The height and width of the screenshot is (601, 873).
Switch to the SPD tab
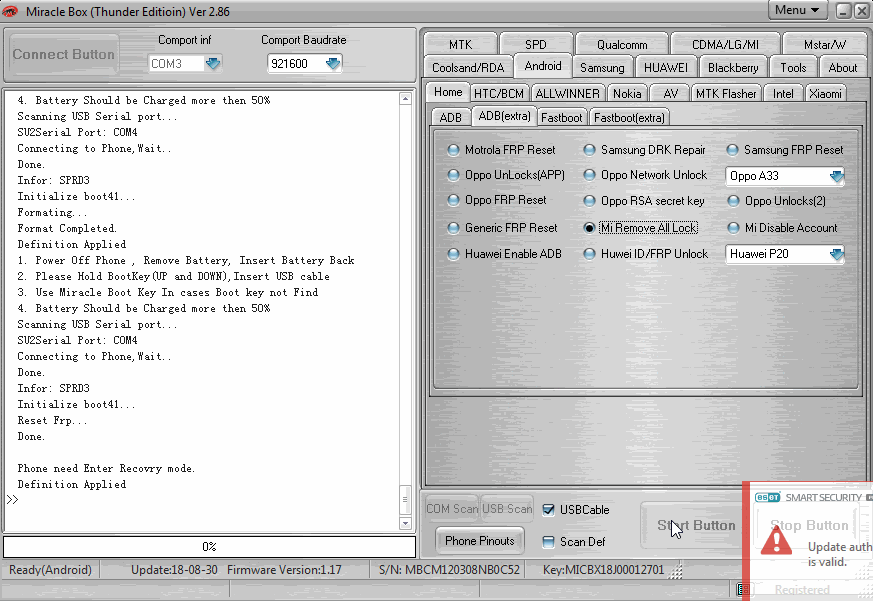(536, 44)
